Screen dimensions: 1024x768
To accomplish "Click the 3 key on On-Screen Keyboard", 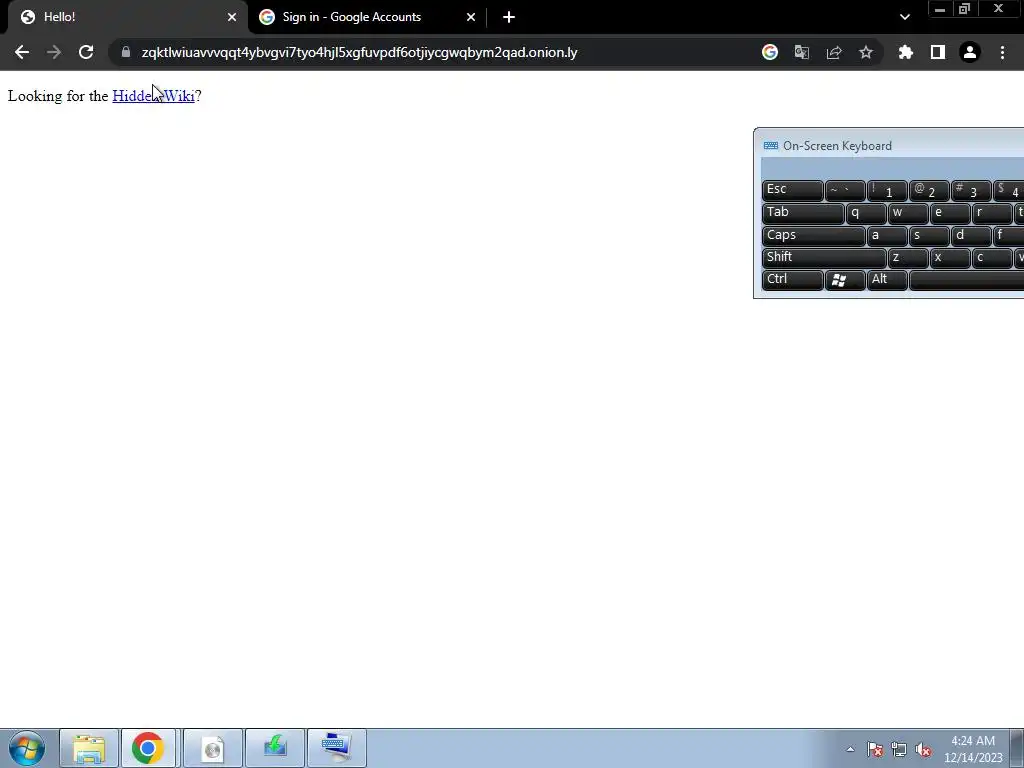I will click(x=970, y=190).
